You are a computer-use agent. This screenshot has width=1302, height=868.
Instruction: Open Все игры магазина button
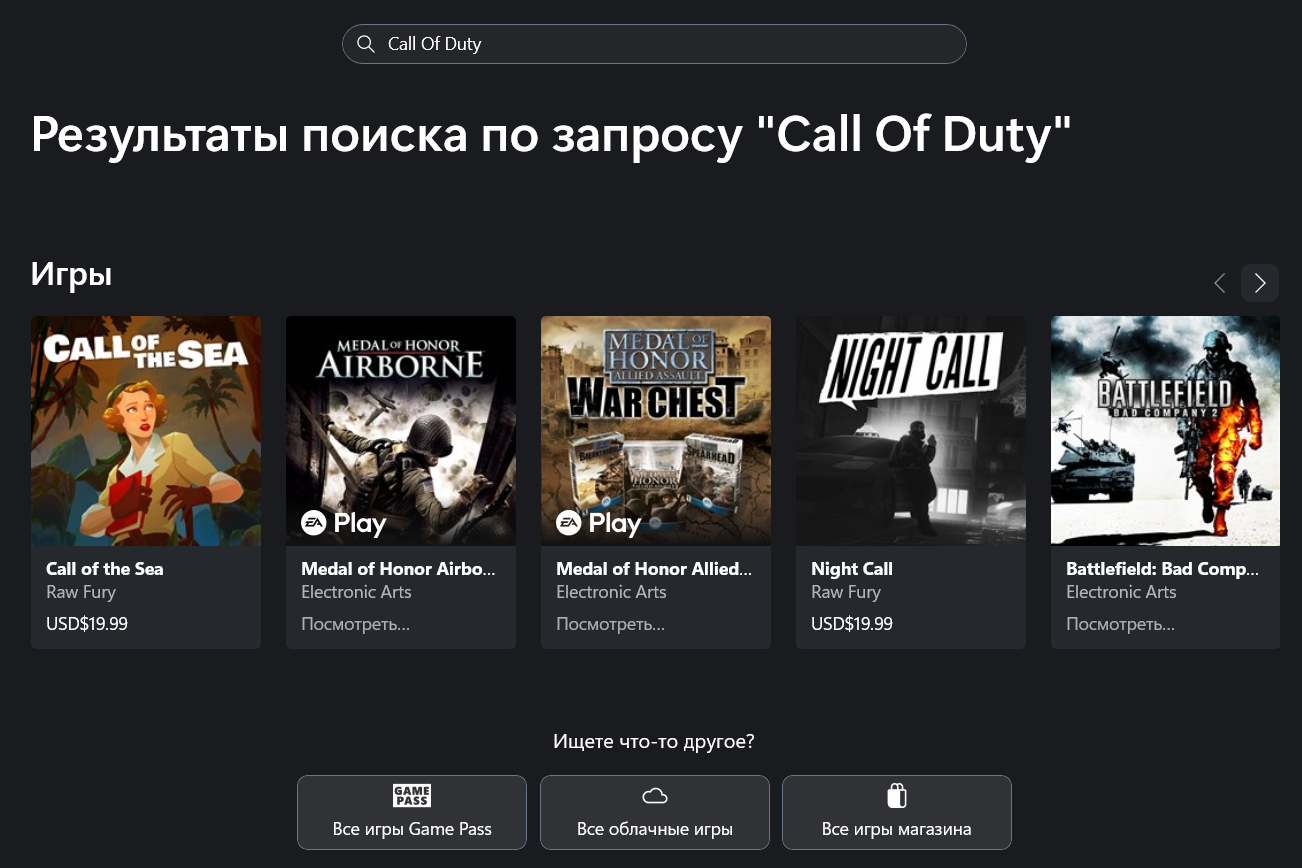897,812
